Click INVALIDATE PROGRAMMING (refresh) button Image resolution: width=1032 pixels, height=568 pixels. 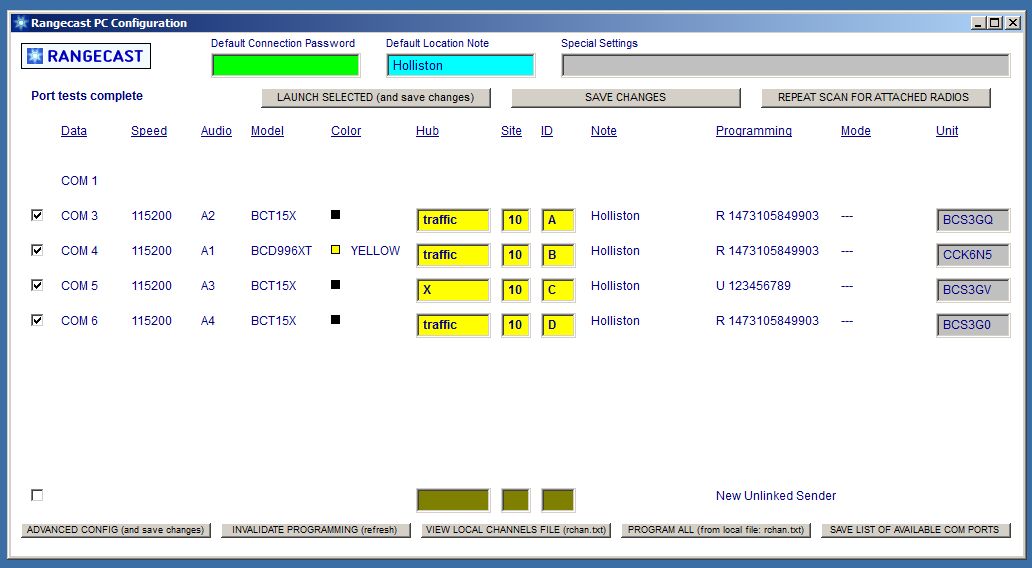[x=316, y=530]
